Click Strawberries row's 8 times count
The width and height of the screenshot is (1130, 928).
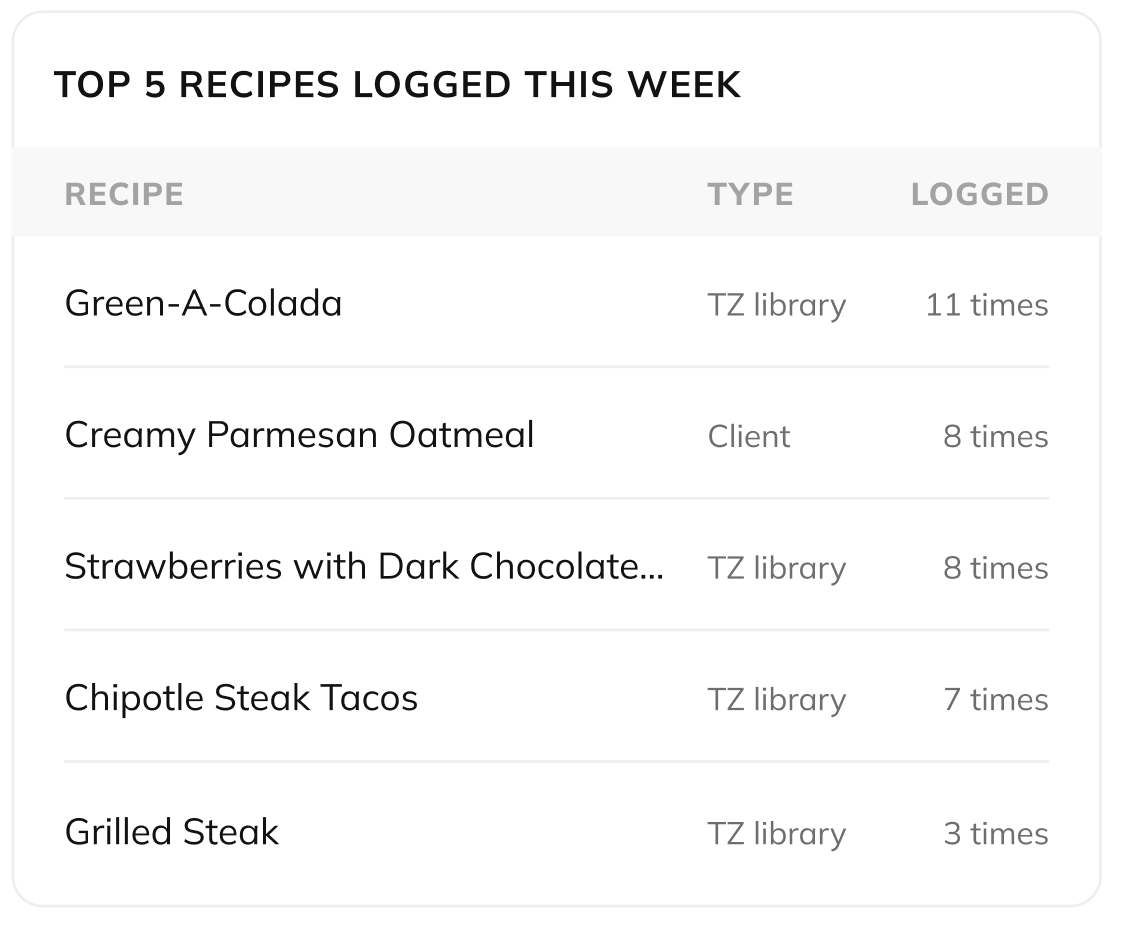point(996,568)
